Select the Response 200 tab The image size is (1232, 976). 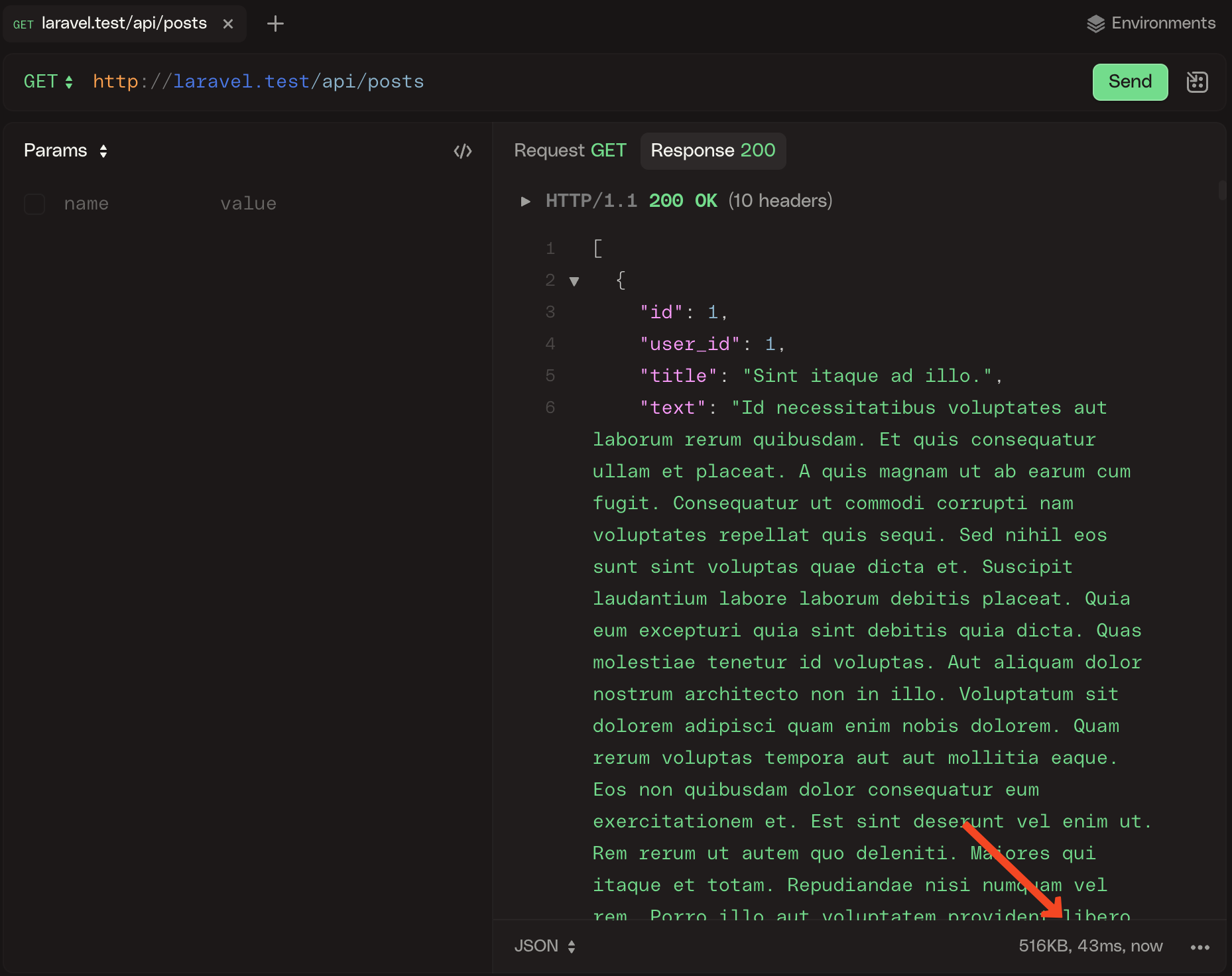[x=713, y=151]
